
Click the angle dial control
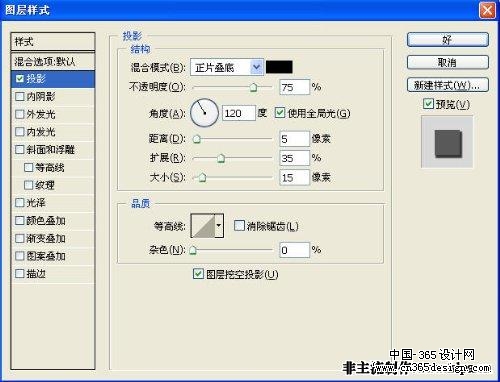click(x=204, y=113)
